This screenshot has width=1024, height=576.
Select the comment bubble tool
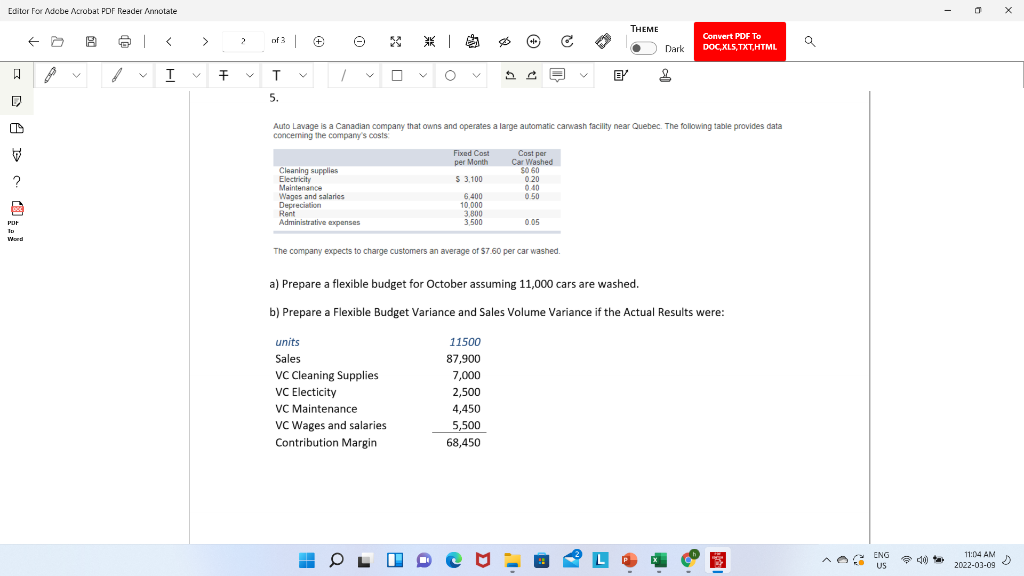[x=559, y=75]
